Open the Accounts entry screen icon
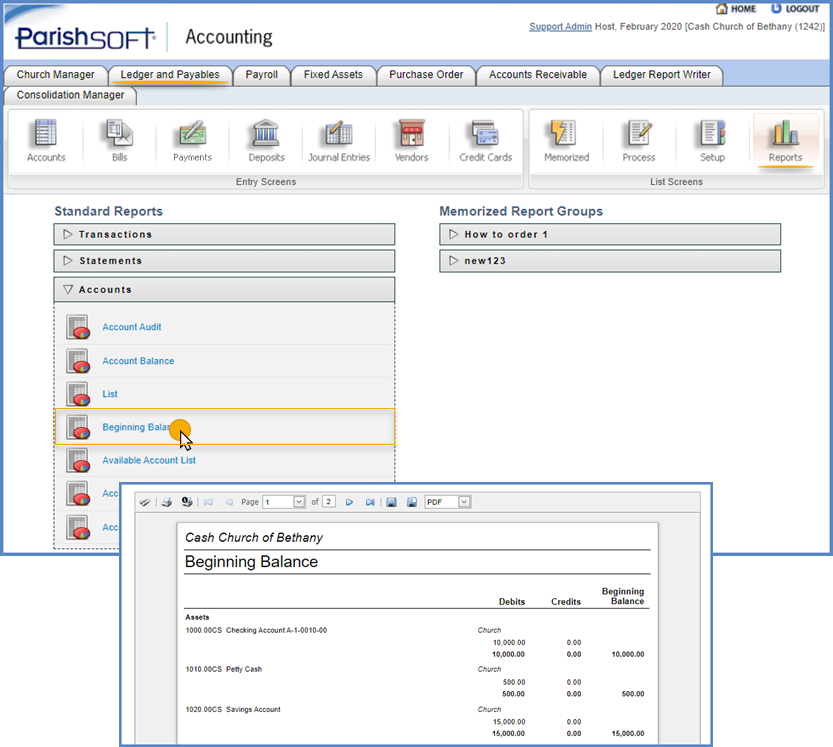This screenshot has width=833, height=747. tap(46, 140)
